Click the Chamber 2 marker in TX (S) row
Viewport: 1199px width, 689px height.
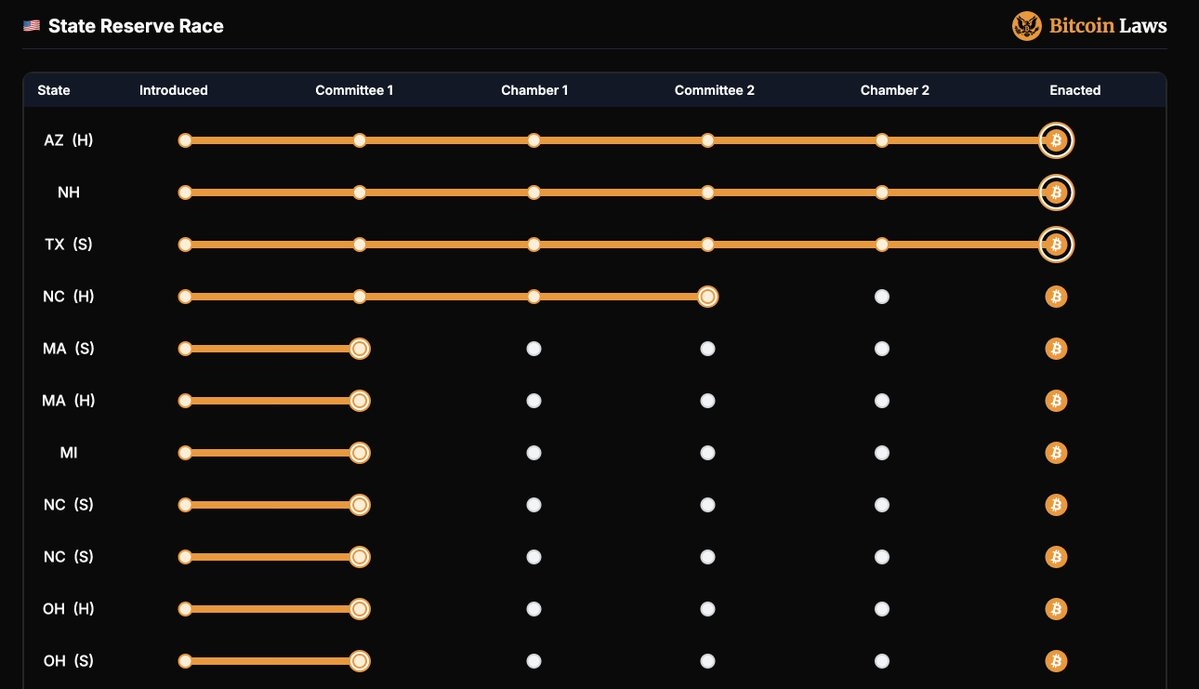tap(882, 245)
